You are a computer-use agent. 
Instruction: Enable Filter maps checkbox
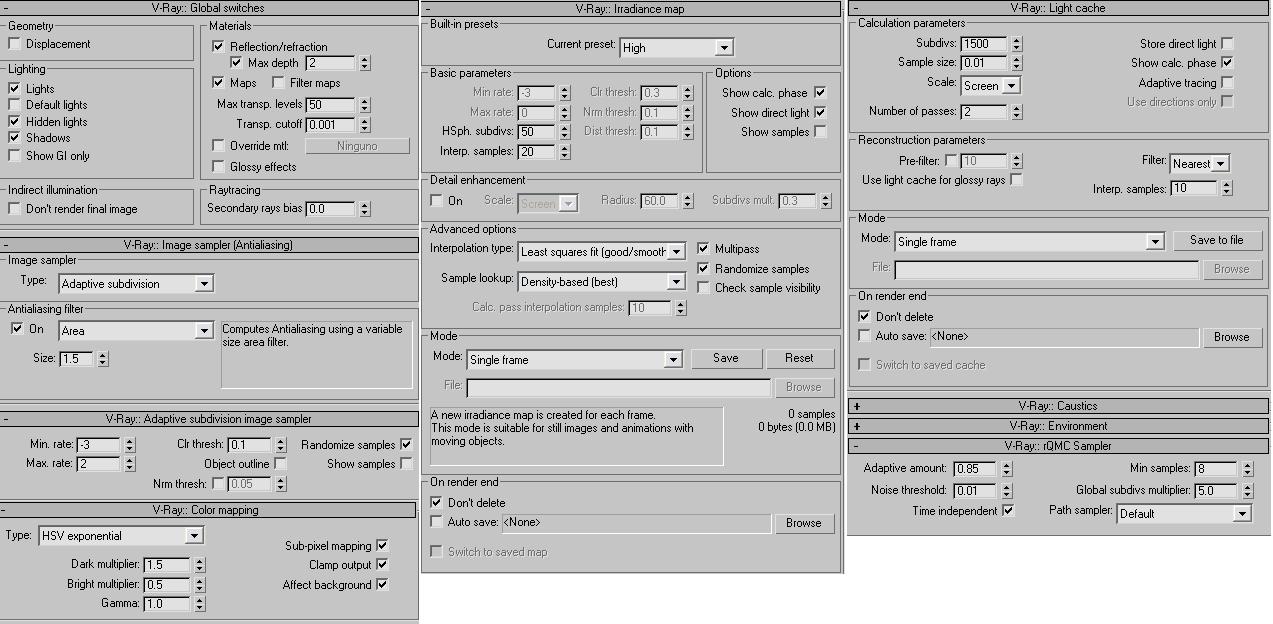point(279,83)
